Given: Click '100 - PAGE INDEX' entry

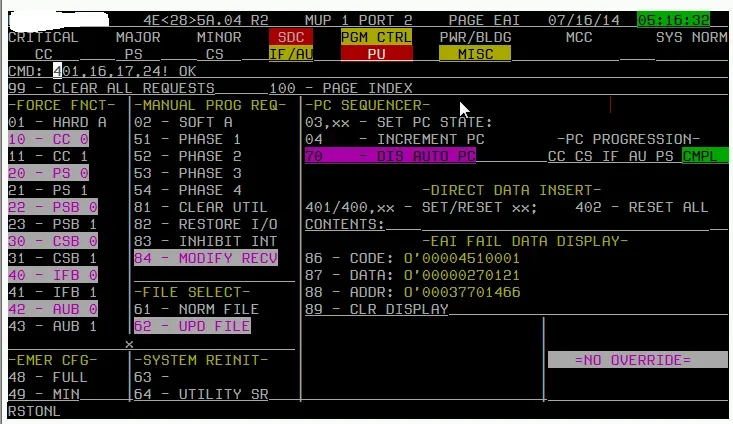Looking at the screenshot, I should pyautogui.click(x=341, y=88).
